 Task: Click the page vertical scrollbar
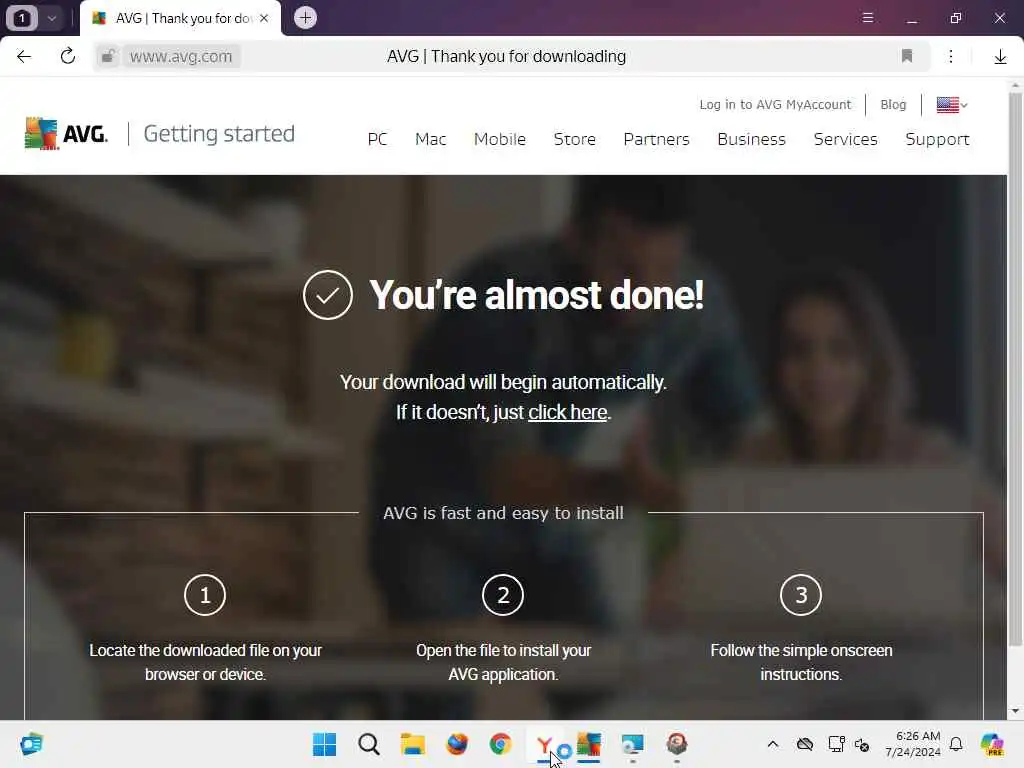point(1015,369)
